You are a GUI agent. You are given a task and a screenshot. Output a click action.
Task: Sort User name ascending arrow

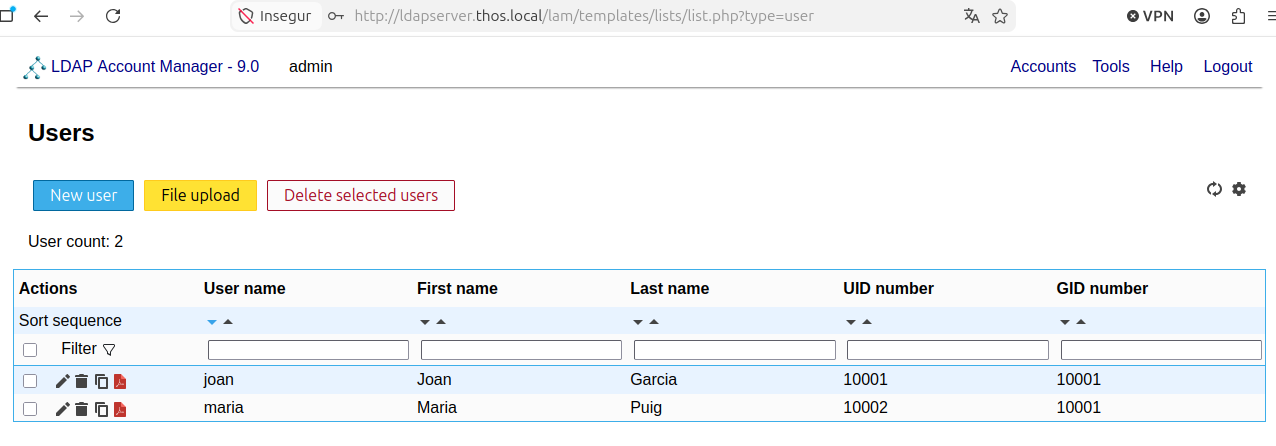pos(228,322)
